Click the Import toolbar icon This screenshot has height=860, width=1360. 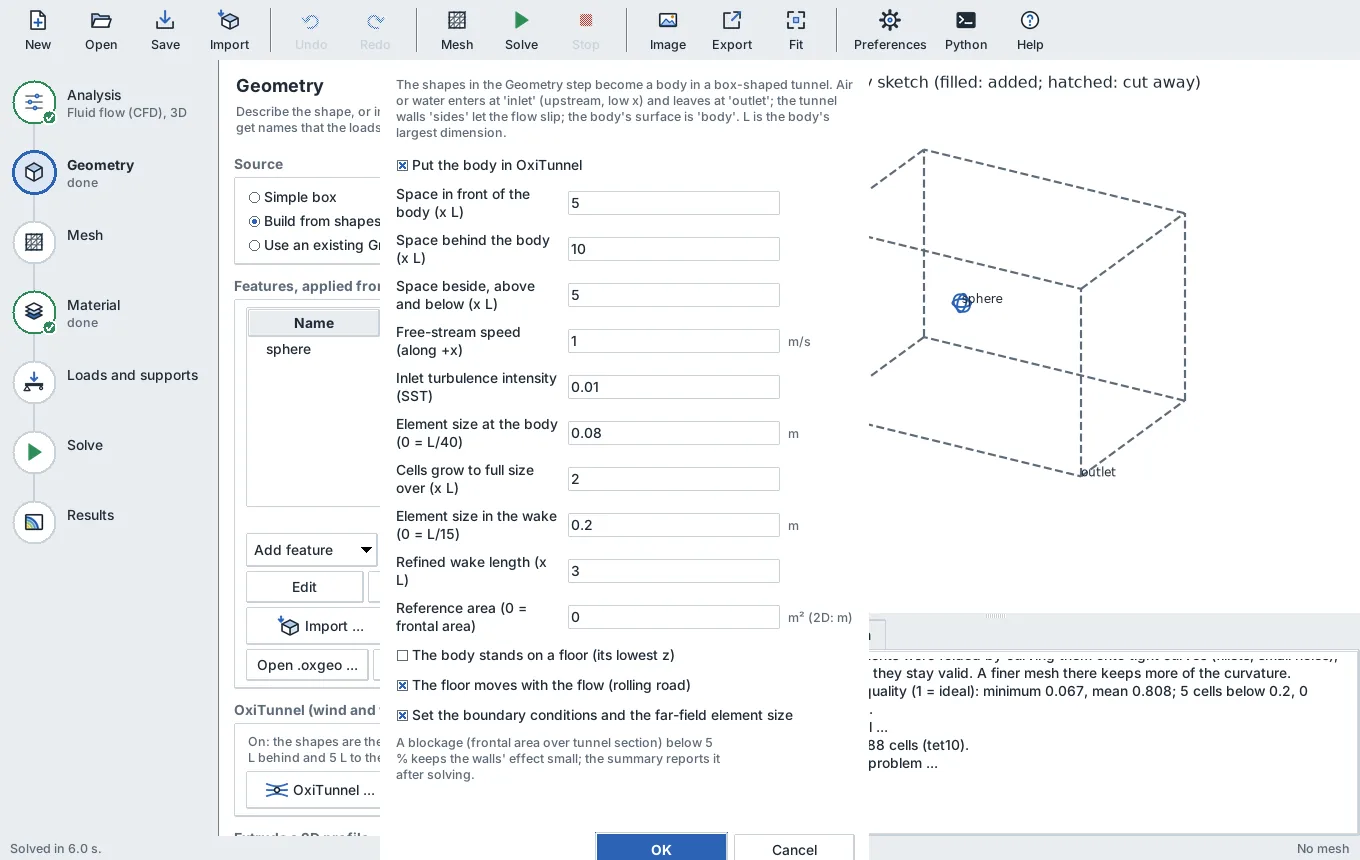pyautogui.click(x=229, y=30)
